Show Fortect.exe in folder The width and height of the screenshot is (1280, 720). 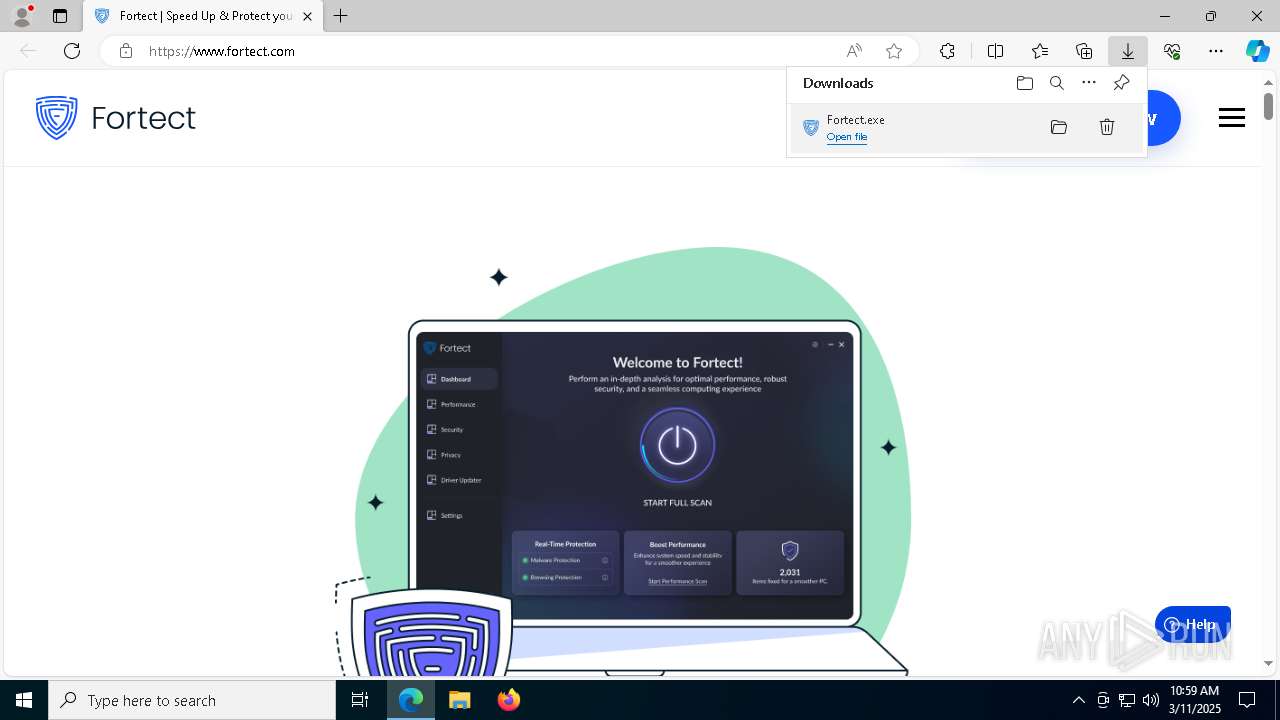point(1059,127)
